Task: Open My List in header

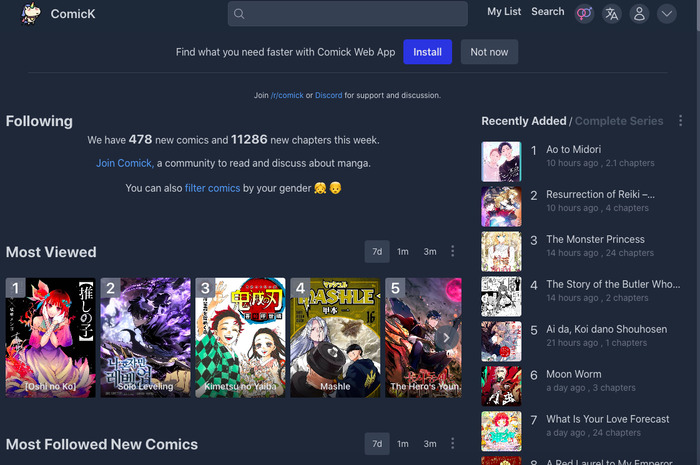Action: click(504, 12)
